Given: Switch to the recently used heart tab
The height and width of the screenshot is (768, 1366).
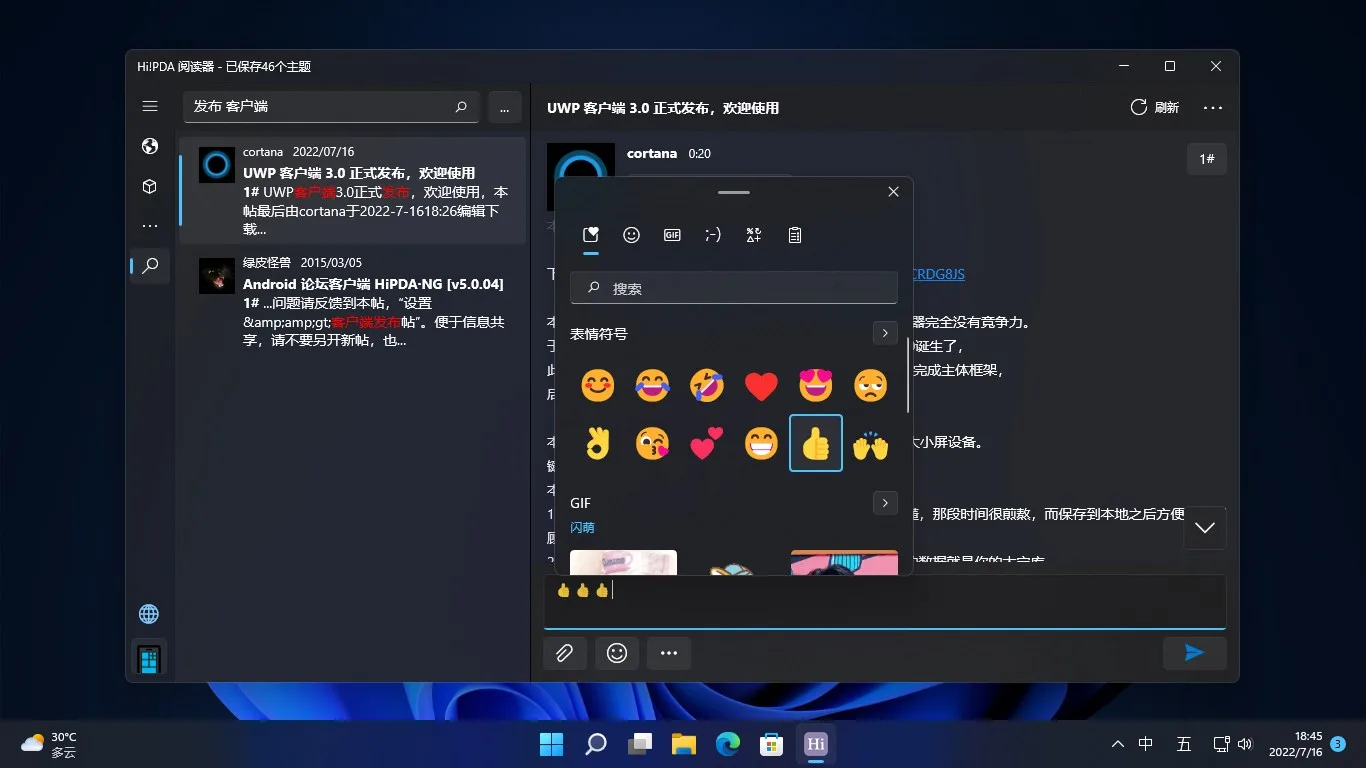Looking at the screenshot, I should (591, 235).
